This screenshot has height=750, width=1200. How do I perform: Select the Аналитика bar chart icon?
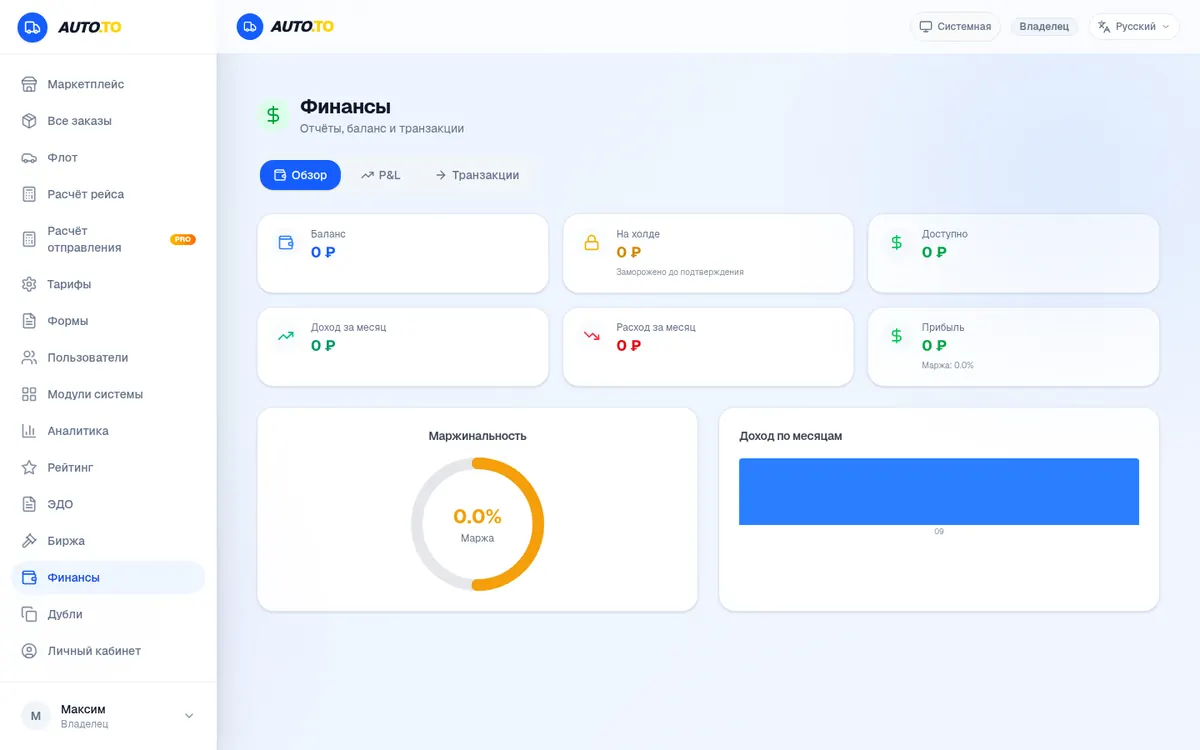coord(29,431)
